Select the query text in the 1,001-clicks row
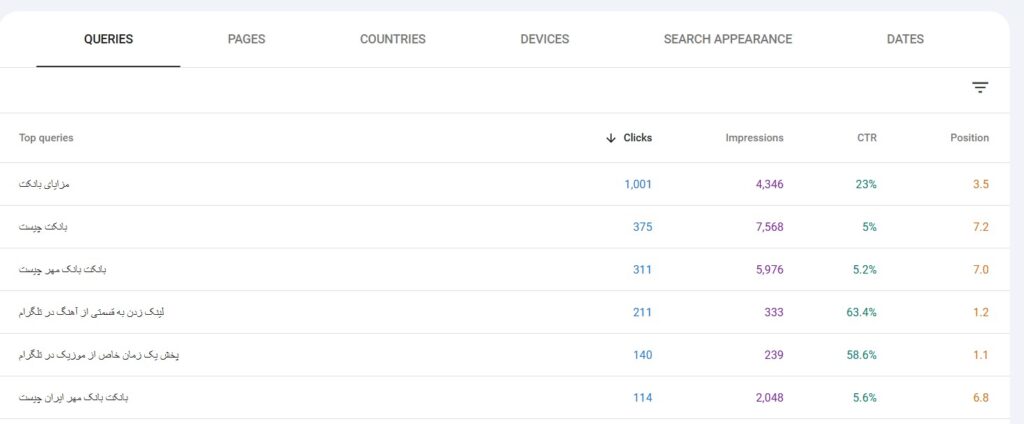Screen dimensions: 1024x424 [44, 184]
